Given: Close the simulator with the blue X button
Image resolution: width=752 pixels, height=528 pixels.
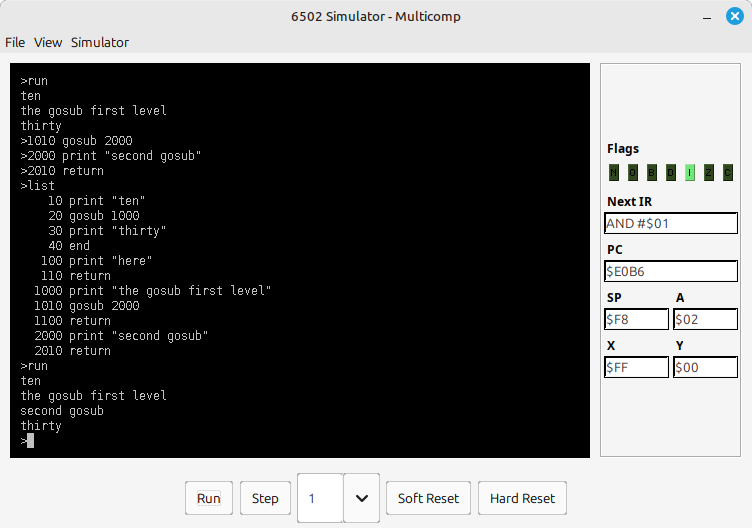Looking at the screenshot, I should (733, 17).
